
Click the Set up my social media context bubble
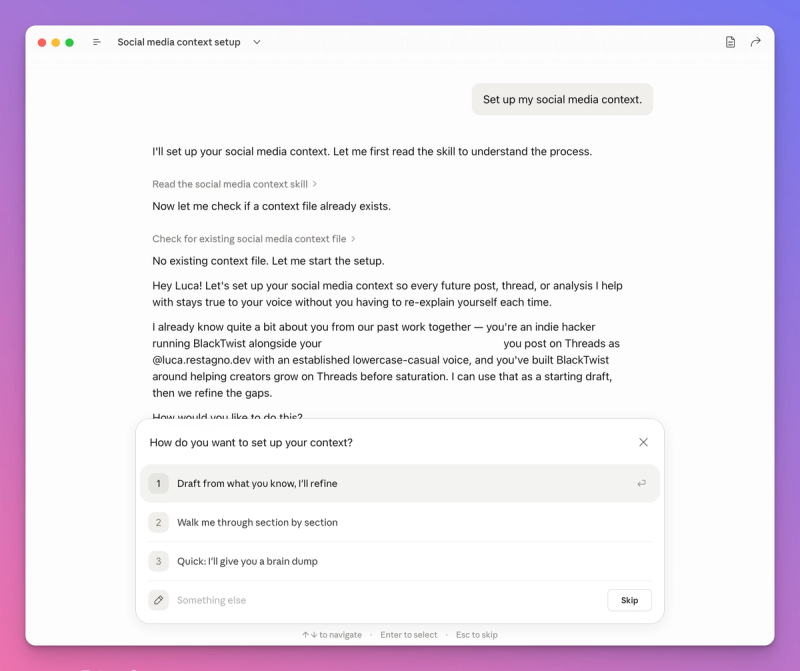click(x=561, y=99)
